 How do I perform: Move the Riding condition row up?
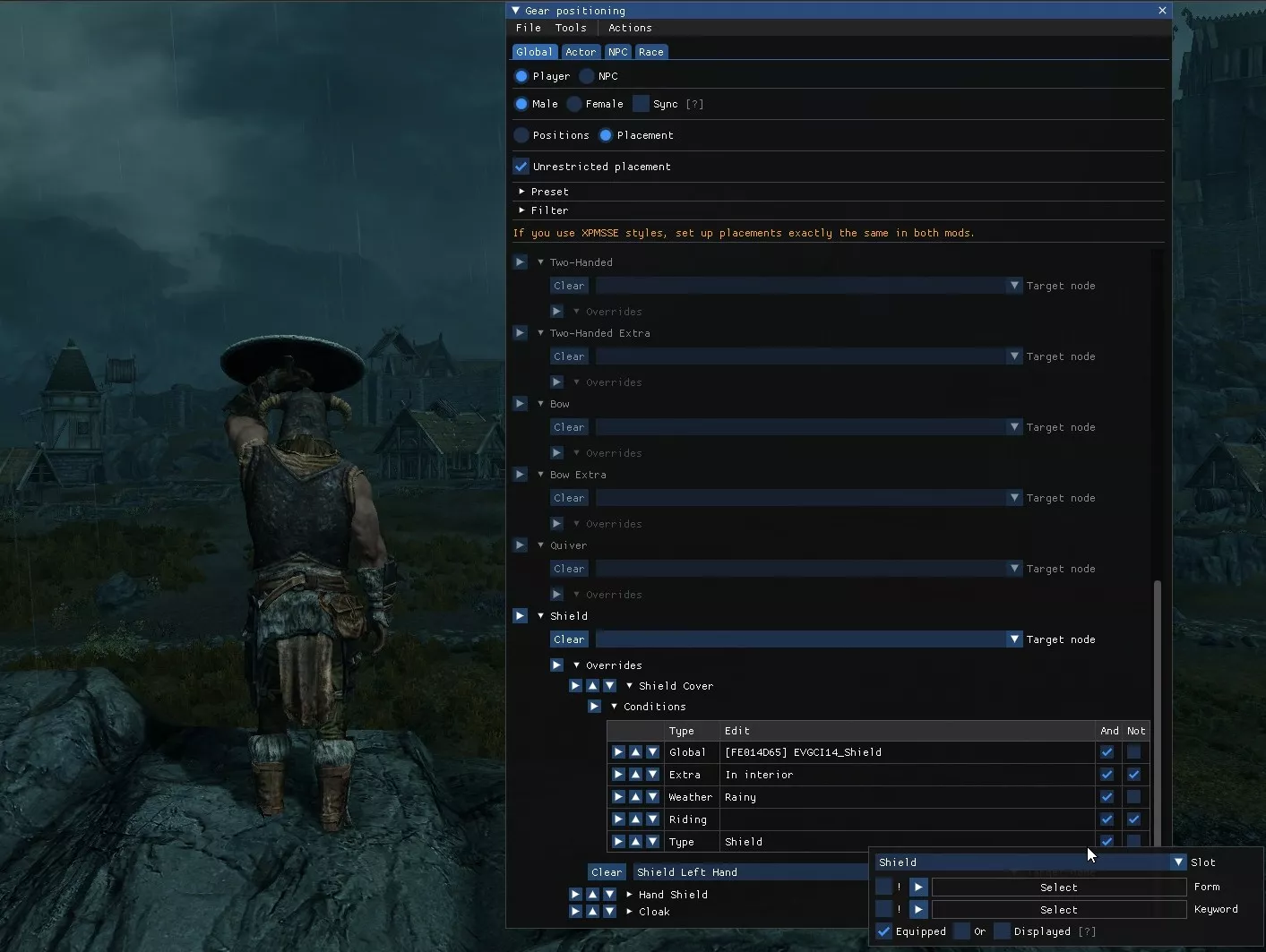tap(635, 819)
